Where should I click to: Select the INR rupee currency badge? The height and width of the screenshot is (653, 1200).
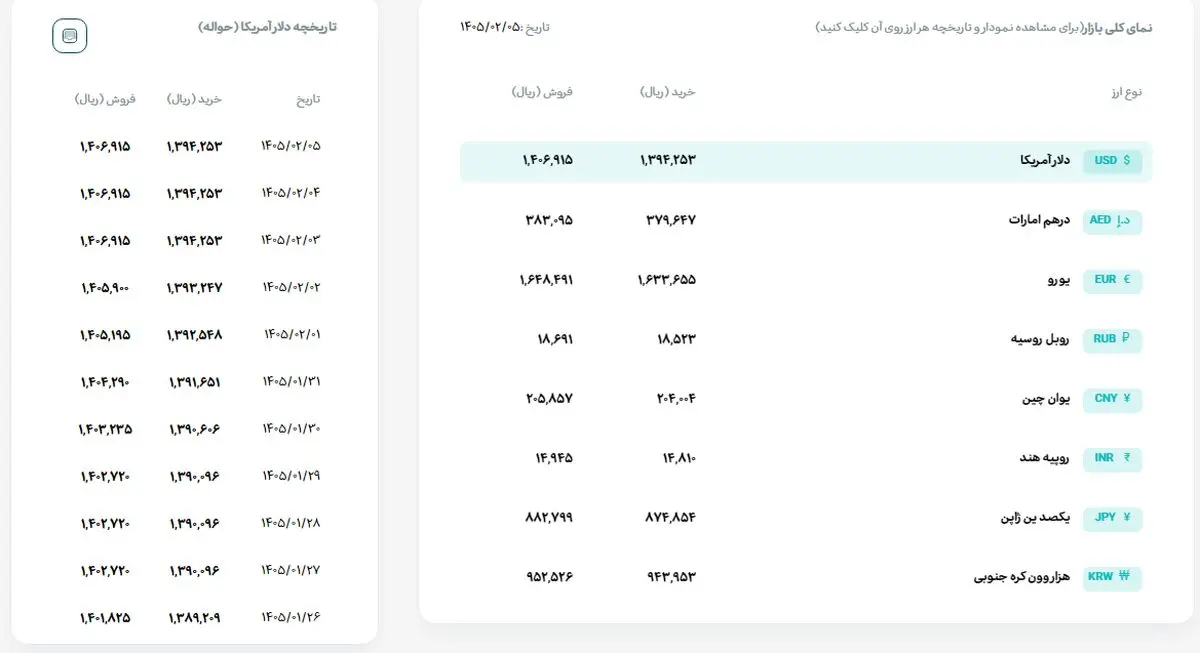click(x=1113, y=458)
